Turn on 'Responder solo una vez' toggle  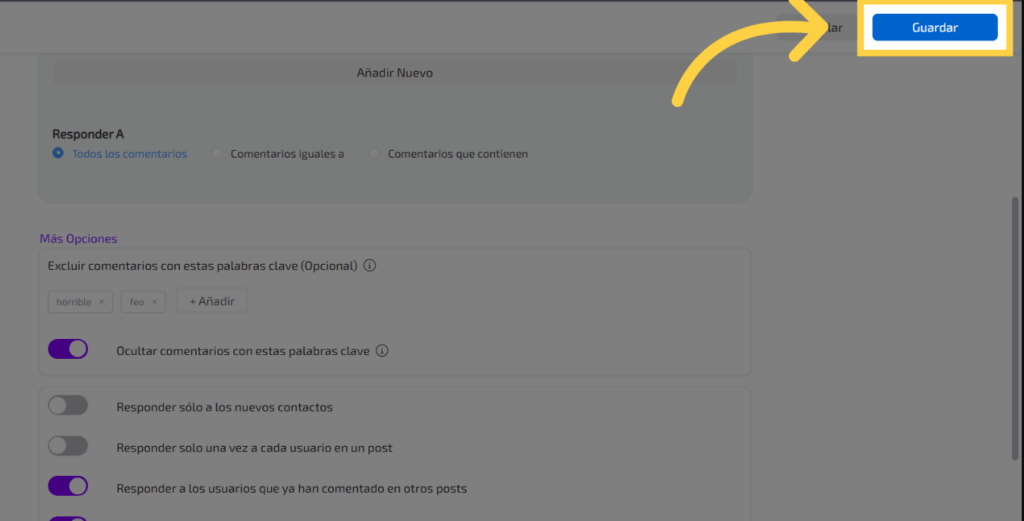coord(68,447)
